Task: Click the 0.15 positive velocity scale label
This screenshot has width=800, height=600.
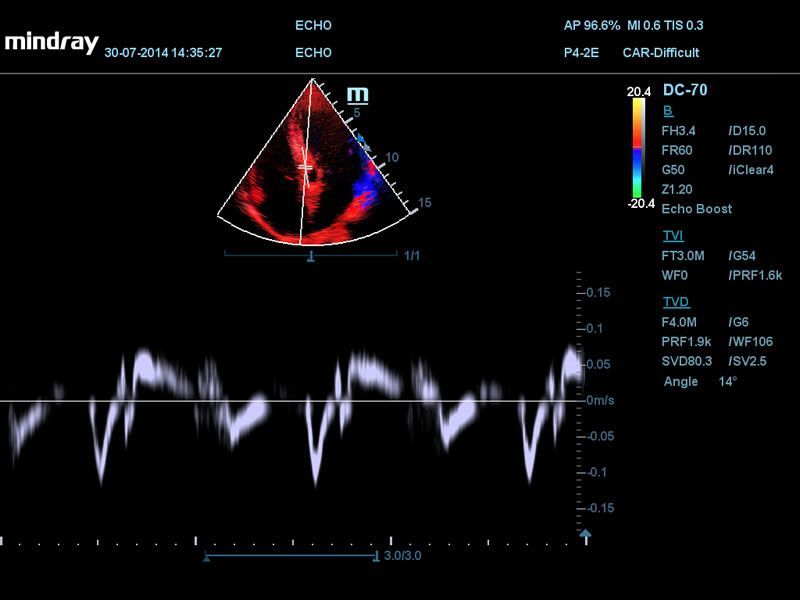Action: (598, 292)
